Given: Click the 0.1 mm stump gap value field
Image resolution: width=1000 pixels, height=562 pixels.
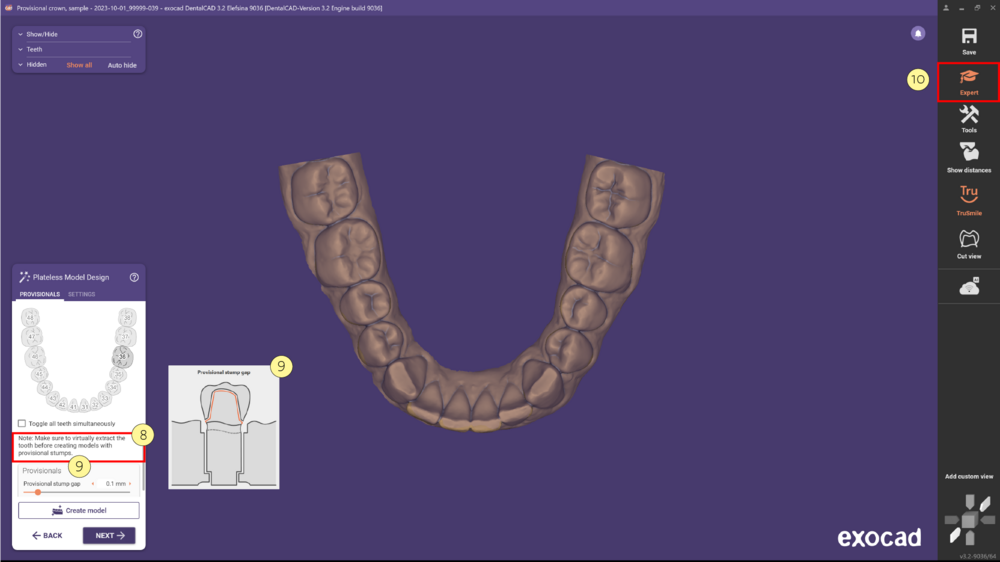Looking at the screenshot, I should [112, 484].
